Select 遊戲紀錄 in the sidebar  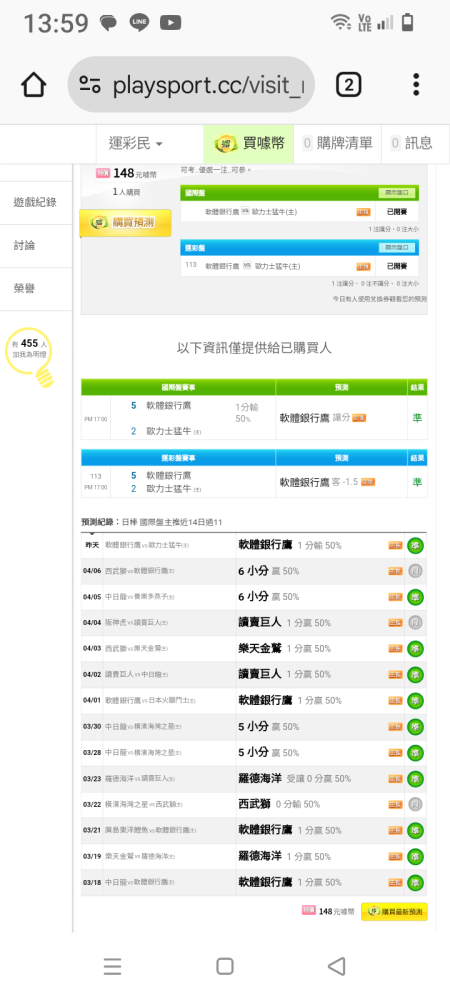(x=36, y=202)
